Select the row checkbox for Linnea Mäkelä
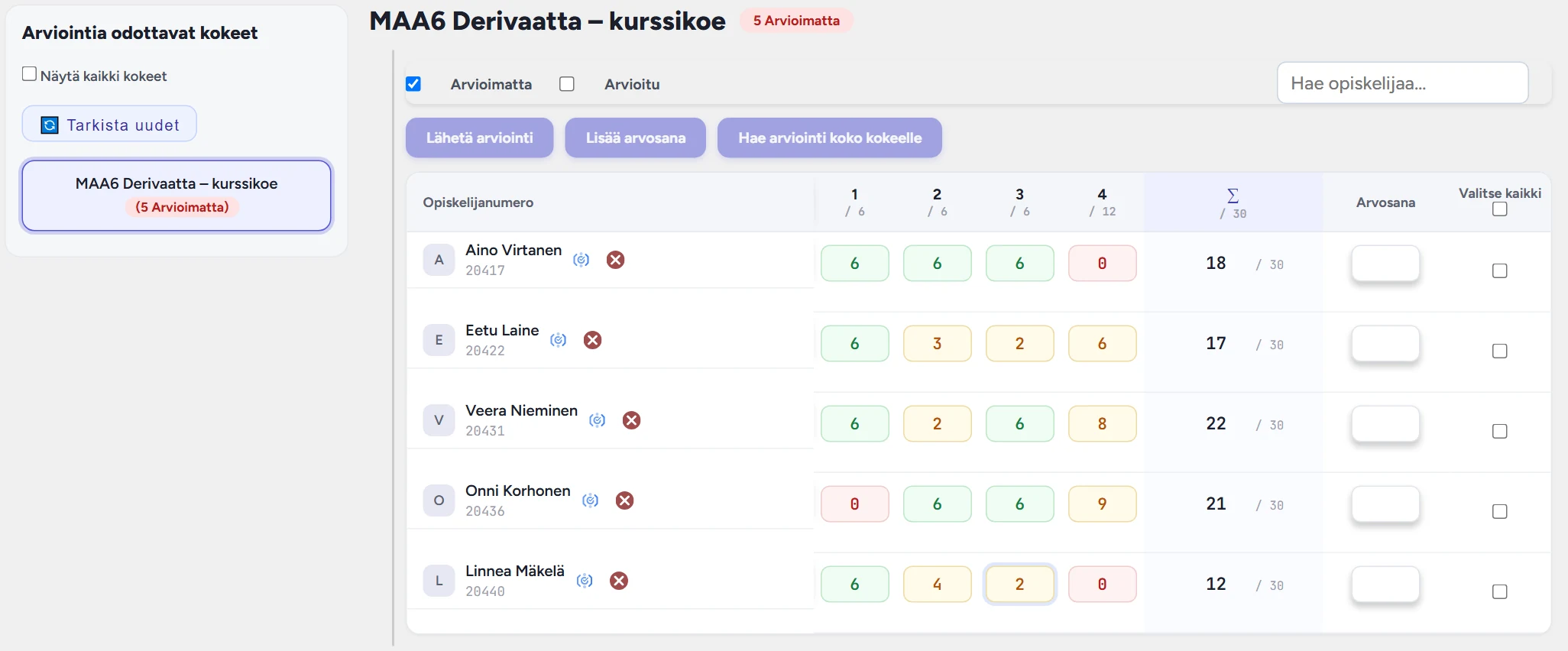This screenshot has height=651, width=1568. pyautogui.click(x=1500, y=592)
